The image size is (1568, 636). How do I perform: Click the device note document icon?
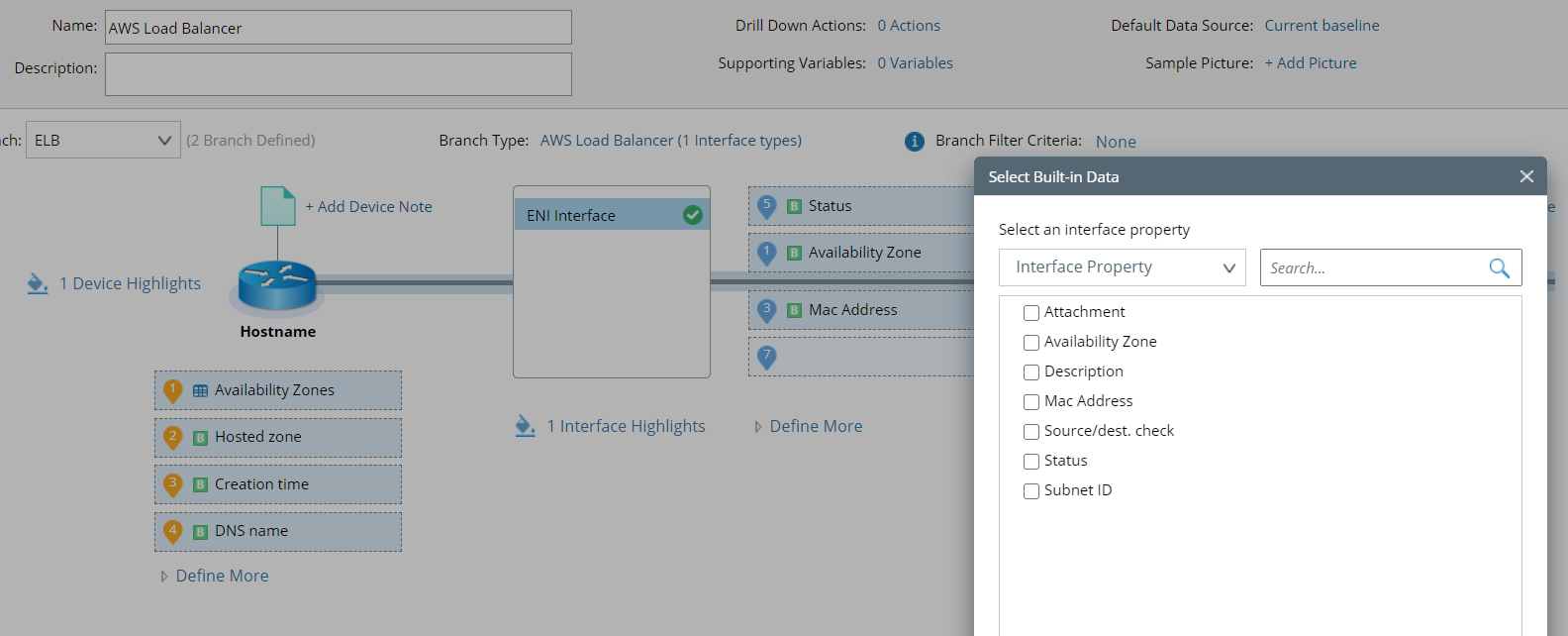tap(277, 206)
